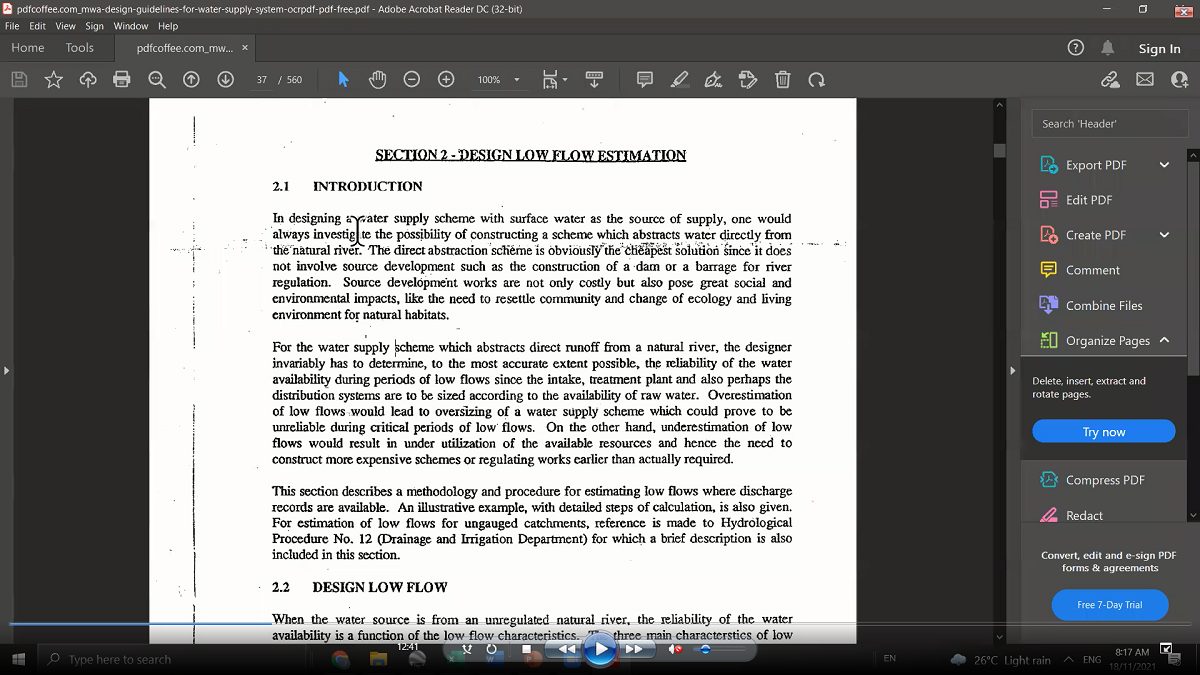The height and width of the screenshot is (675, 1200).
Task: Click the video fast forward button
Action: [634, 649]
